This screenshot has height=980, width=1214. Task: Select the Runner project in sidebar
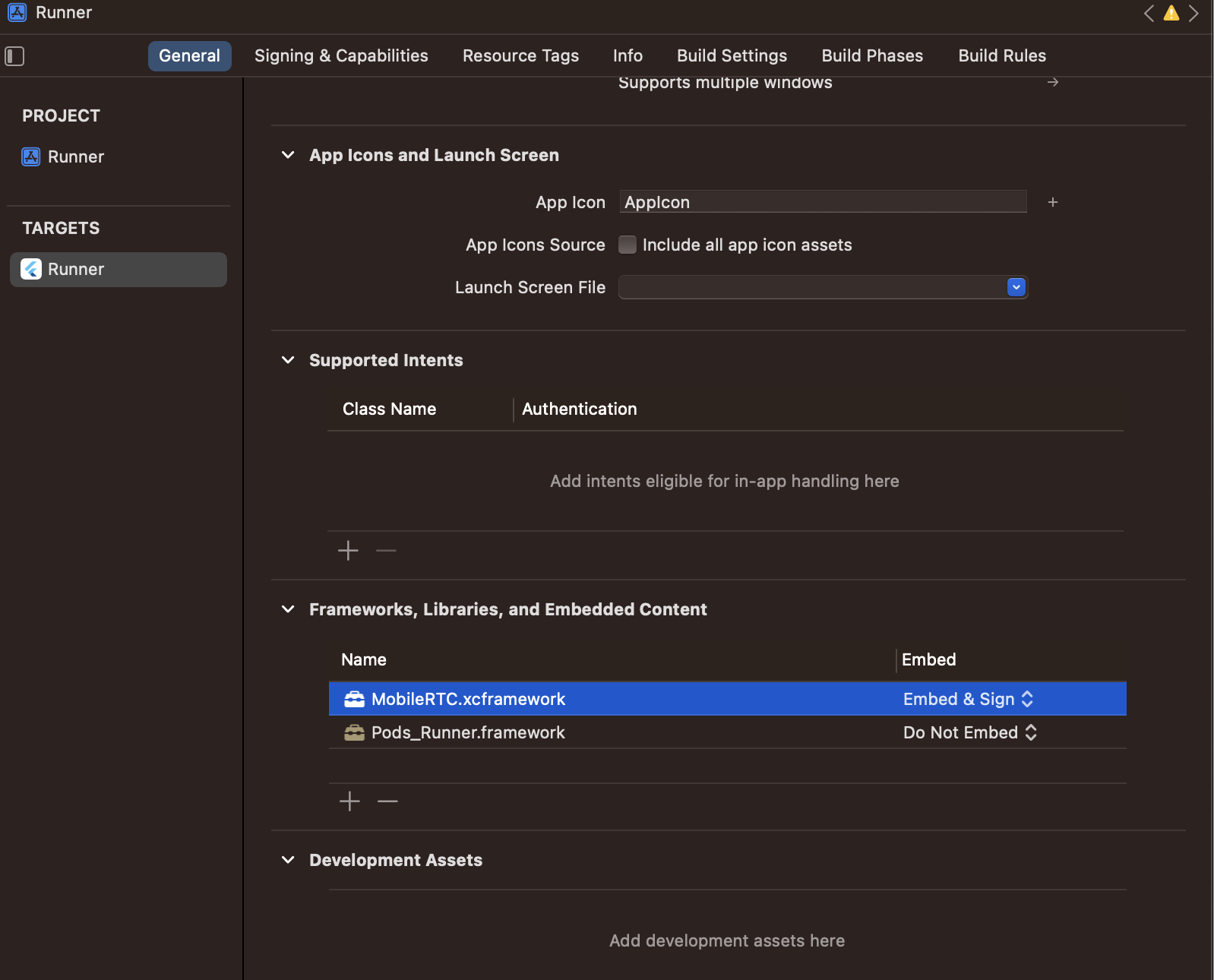tap(75, 157)
